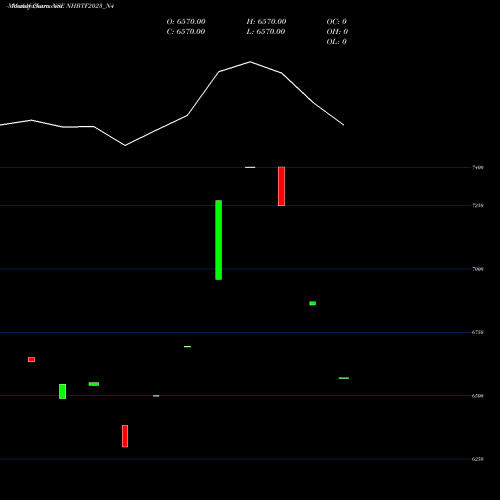This screenshot has height=500, width=500.
Task: Click the "OL: 0" readout
Action: coord(337,42)
